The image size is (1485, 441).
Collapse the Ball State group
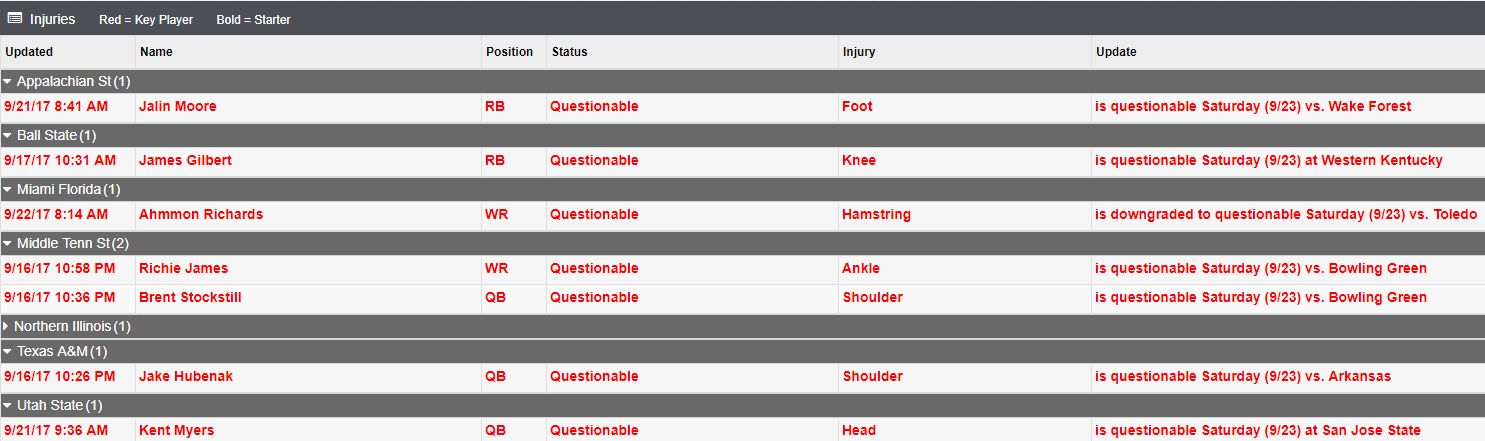(x=7, y=135)
